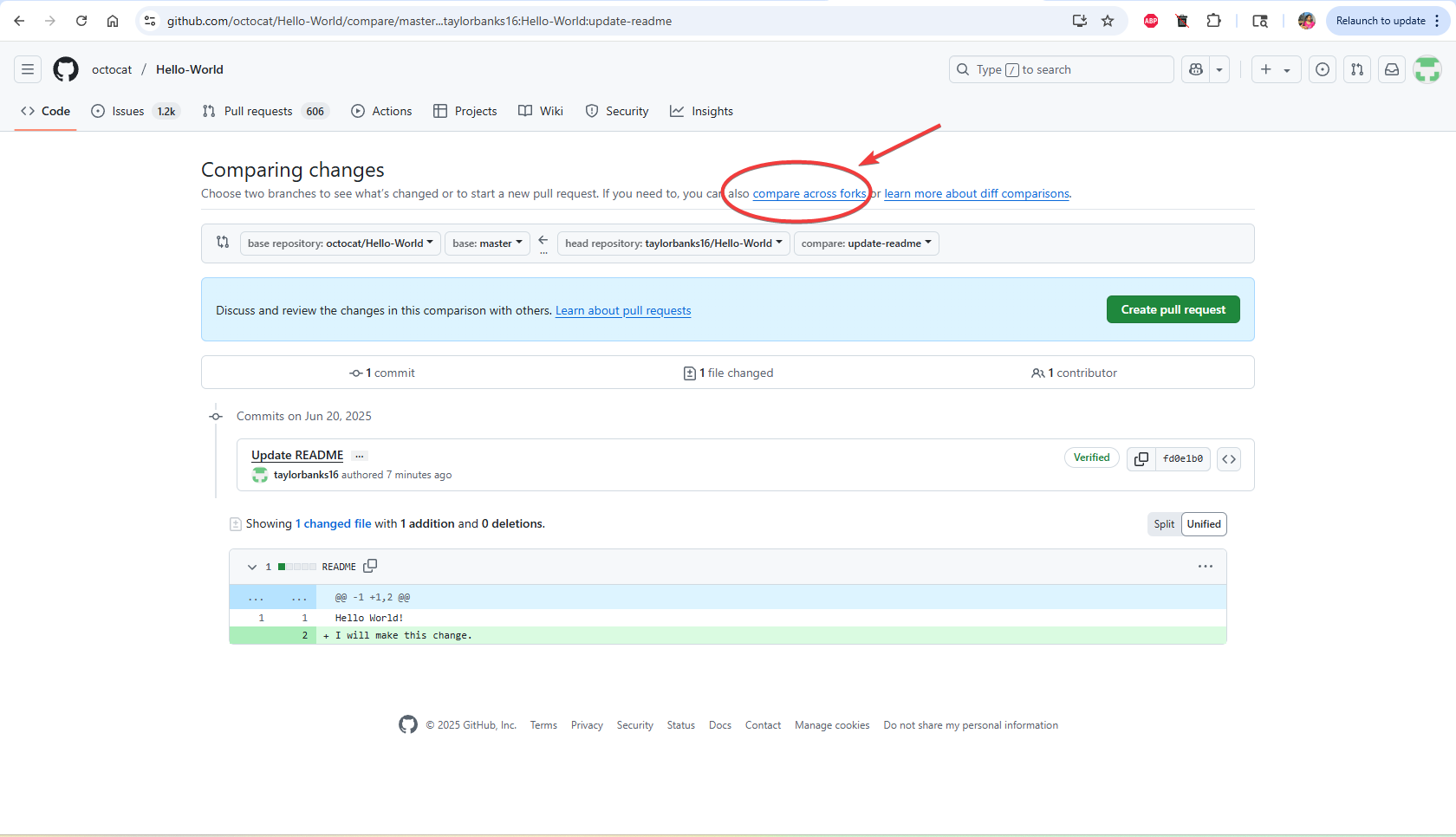
Task: Follow the compare across forks link
Action: point(809,193)
